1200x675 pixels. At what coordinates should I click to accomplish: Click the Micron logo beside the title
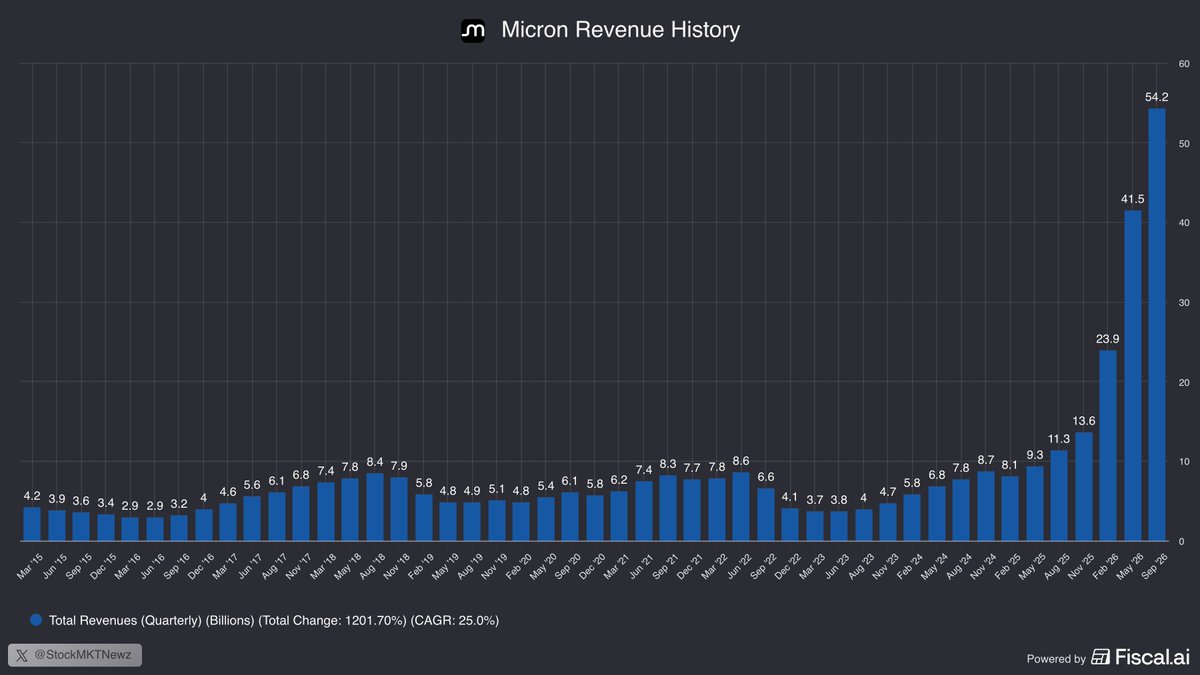[x=473, y=31]
